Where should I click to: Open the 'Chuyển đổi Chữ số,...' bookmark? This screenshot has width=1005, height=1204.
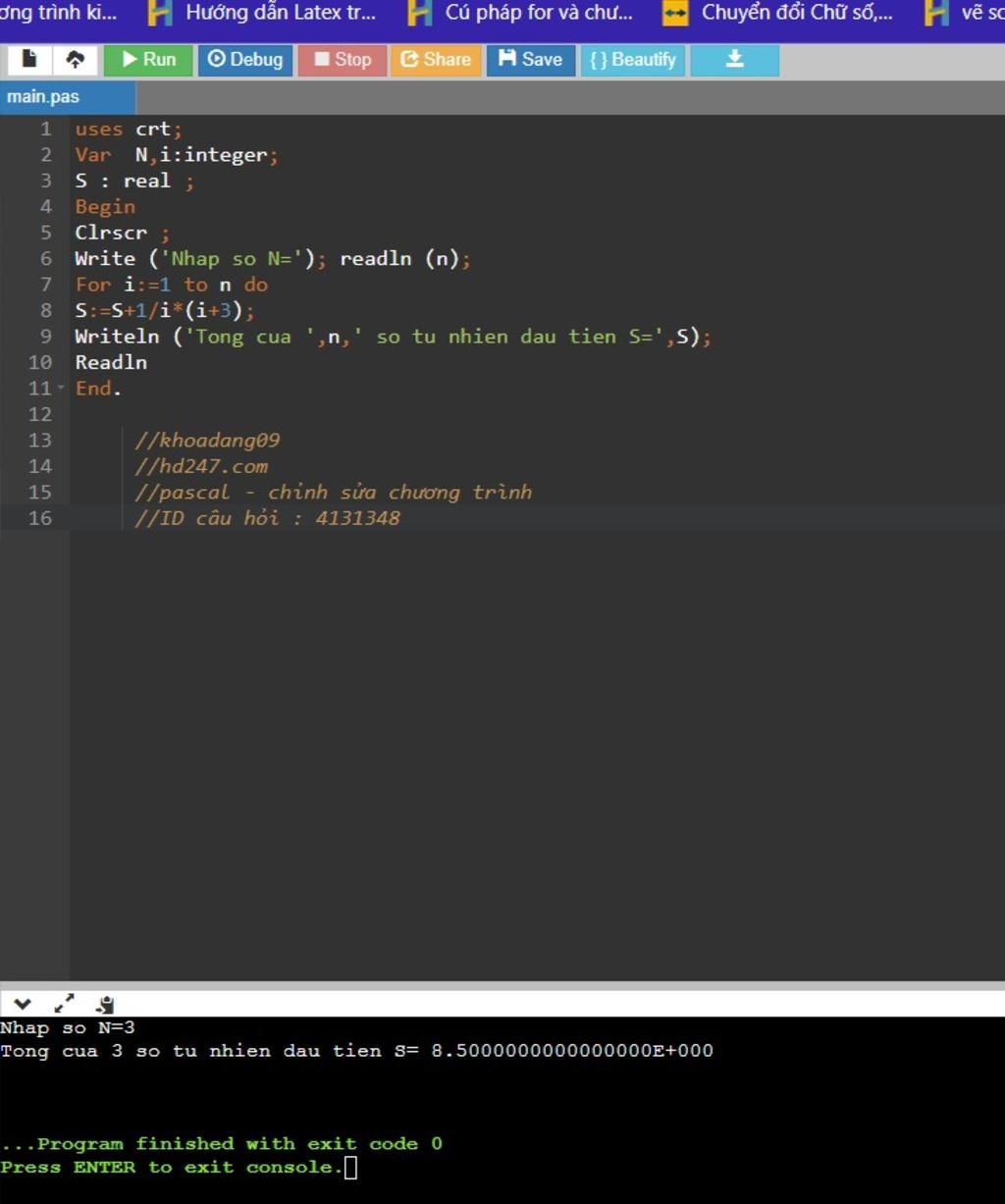point(778,13)
